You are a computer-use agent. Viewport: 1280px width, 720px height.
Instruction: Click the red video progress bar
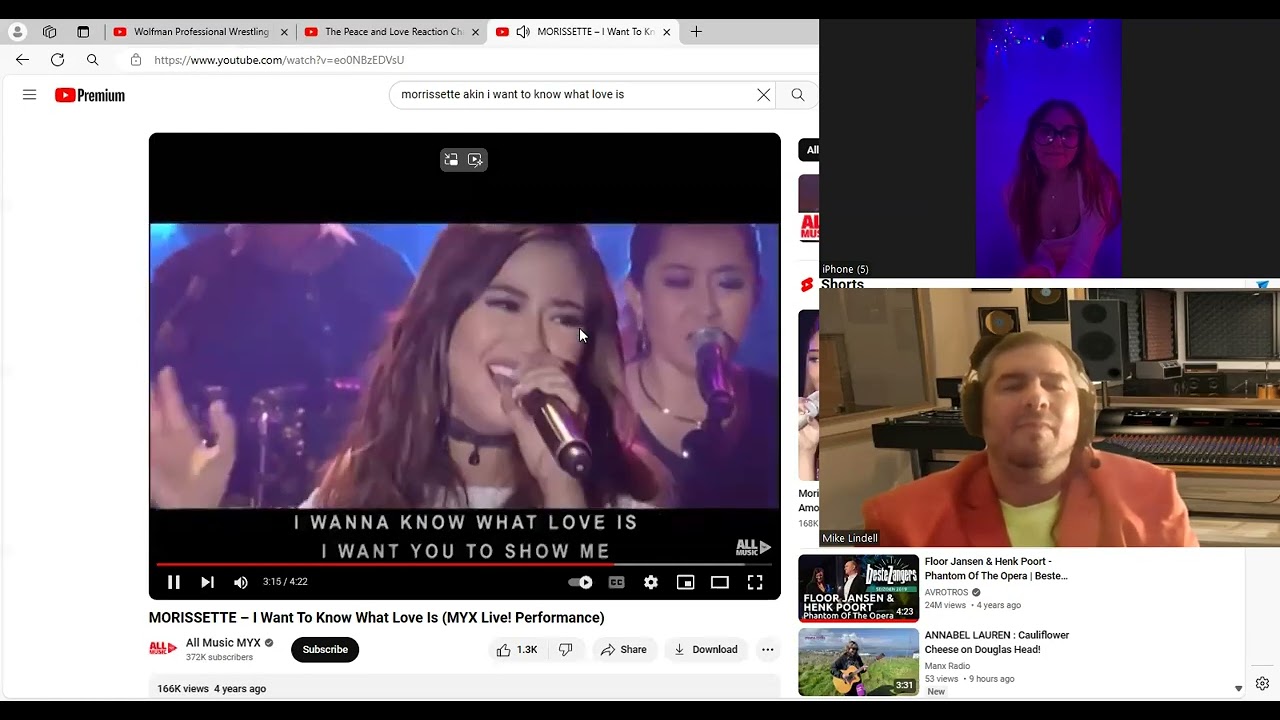[x=464, y=564]
